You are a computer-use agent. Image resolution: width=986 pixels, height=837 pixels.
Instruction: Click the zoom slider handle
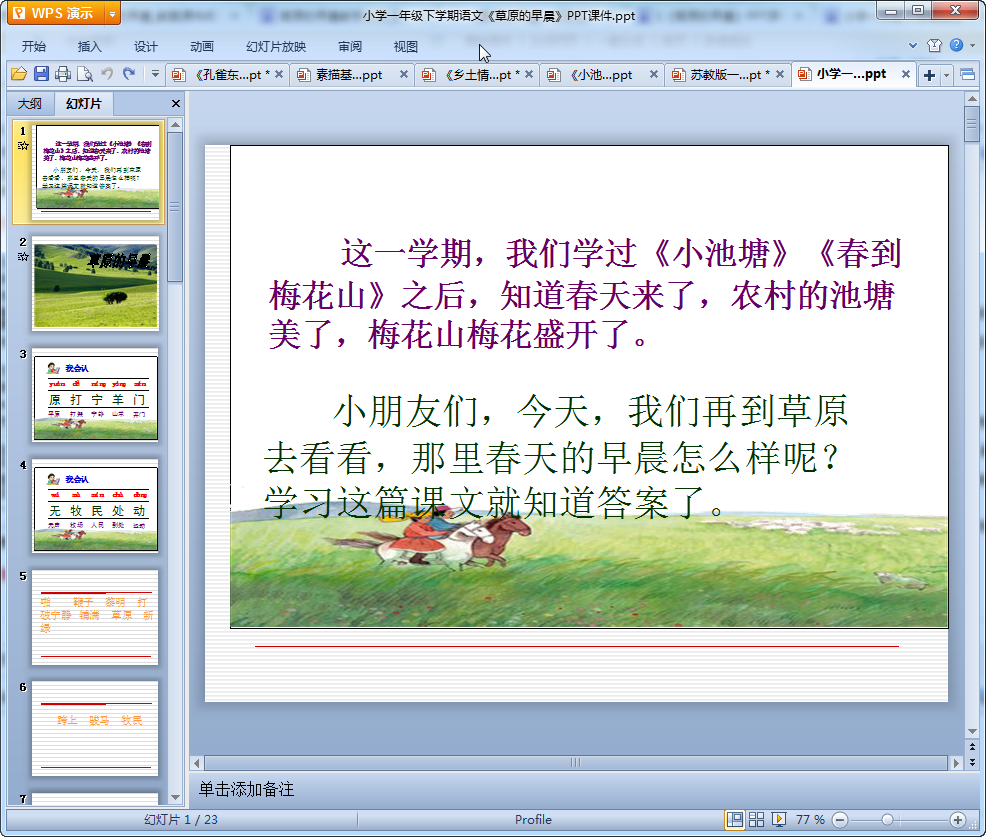coord(887,819)
